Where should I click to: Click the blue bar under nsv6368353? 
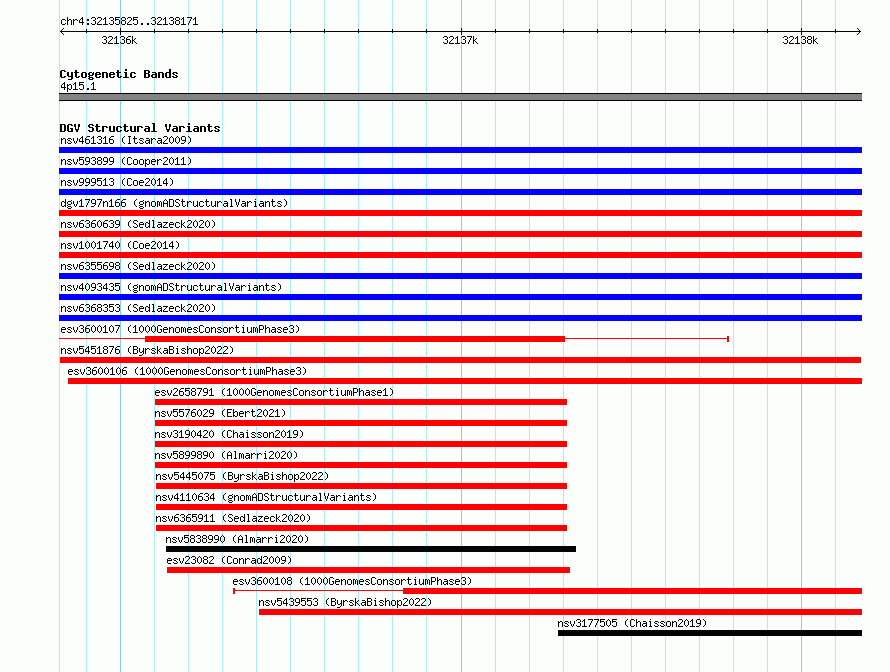[460, 318]
